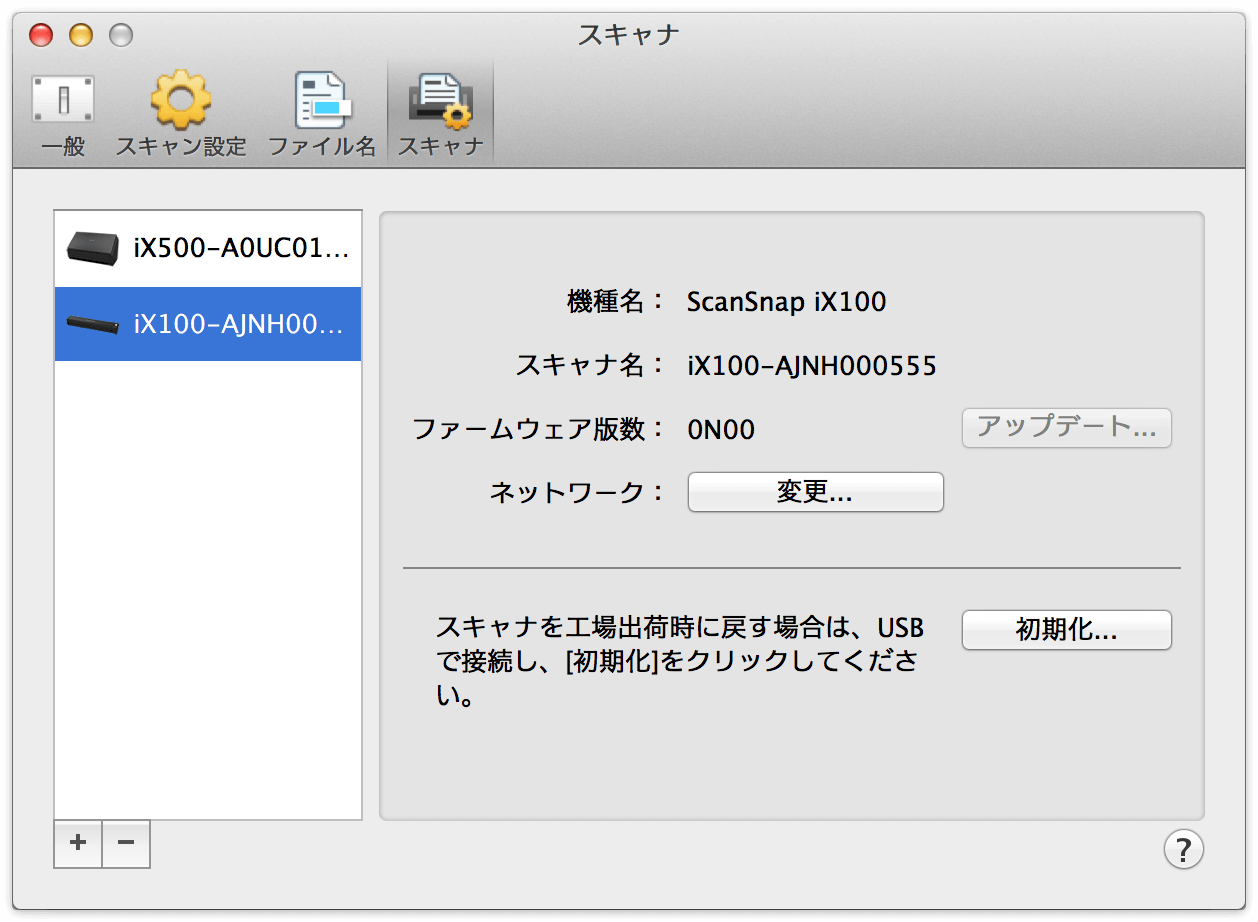Viewport: 1258px width, 922px height.
Task: Click the ネットワーク label
Action: [577, 492]
